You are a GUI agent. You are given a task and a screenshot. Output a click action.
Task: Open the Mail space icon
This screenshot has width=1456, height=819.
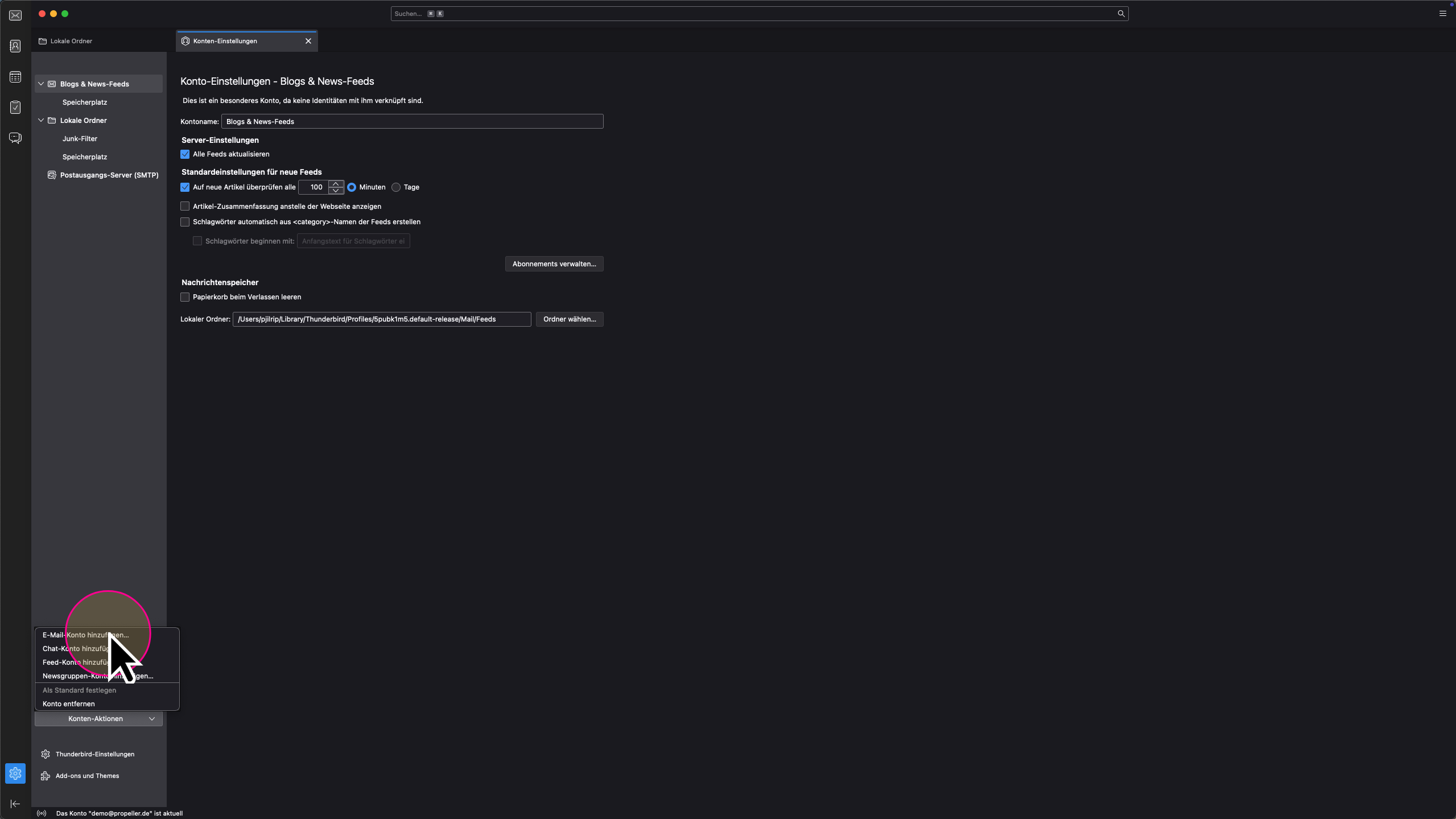[x=15, y=15]
